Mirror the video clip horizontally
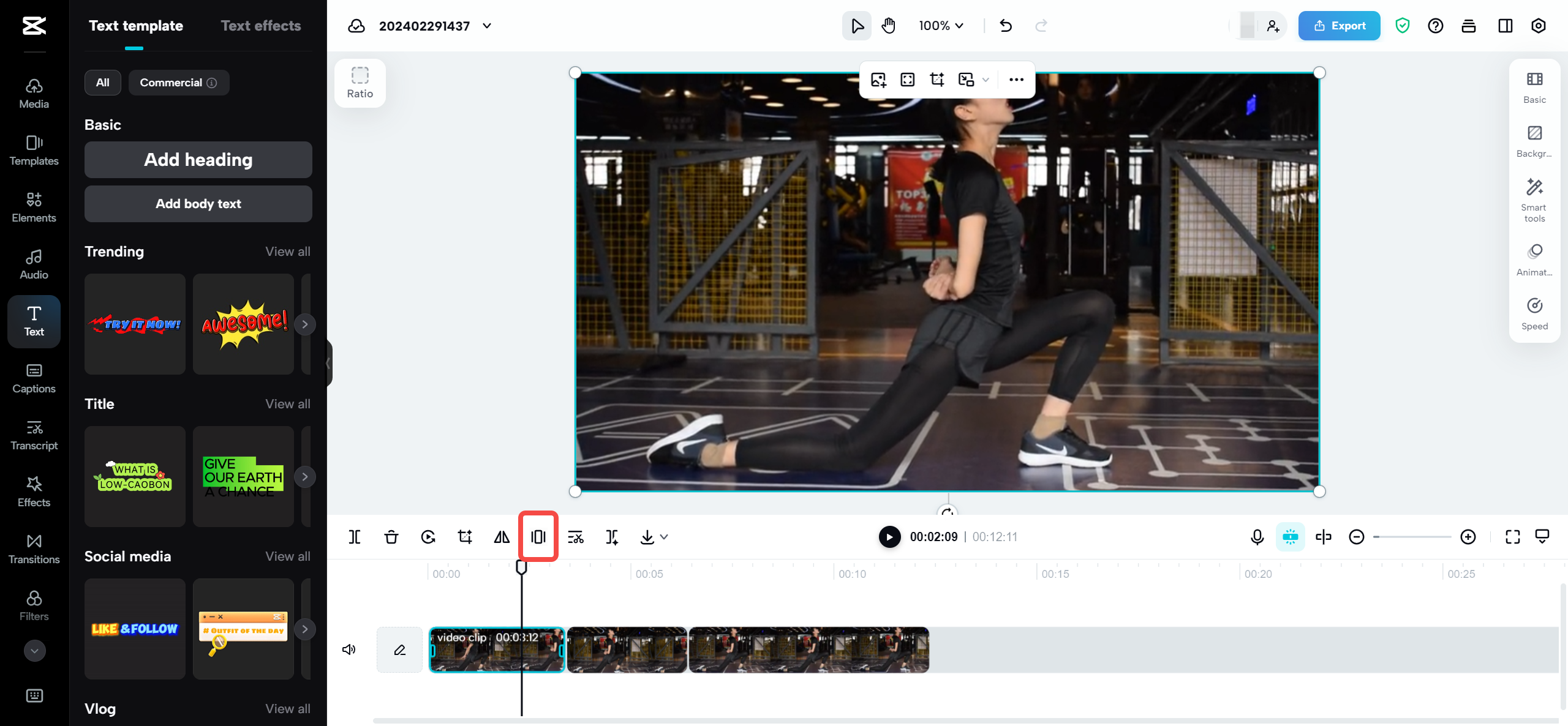The image size is (1568, 726). (501, 537)
